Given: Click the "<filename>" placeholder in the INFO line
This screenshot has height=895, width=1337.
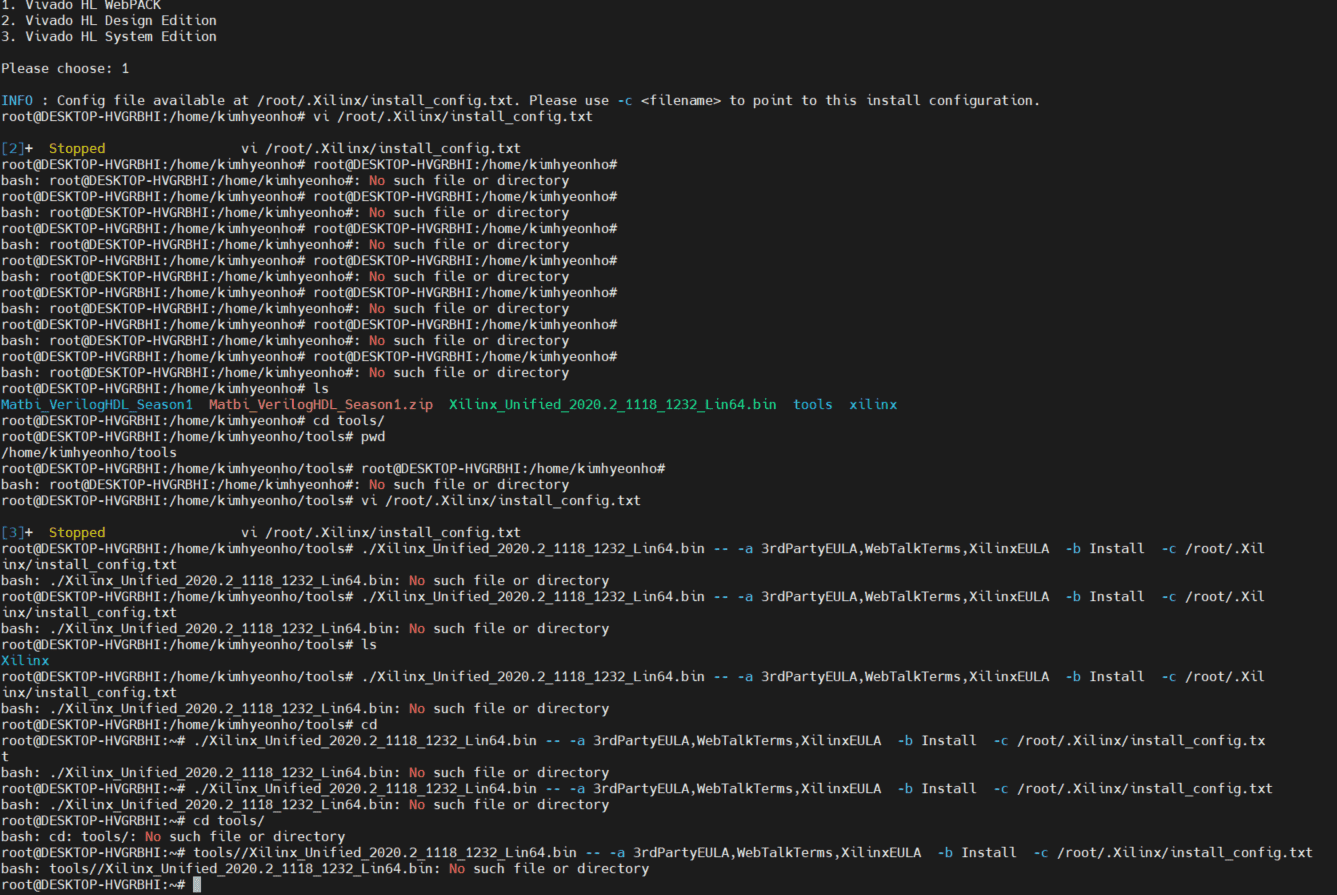Looking at the screenshot, I should (681, 100).
